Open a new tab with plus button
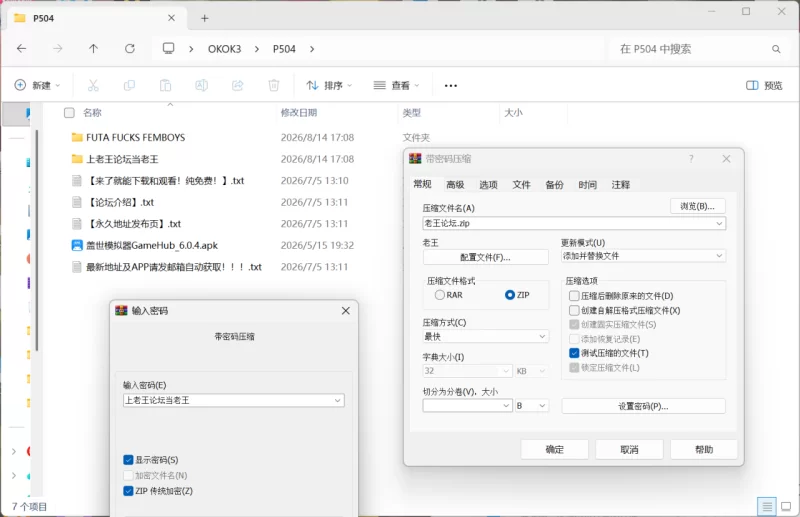The height and width of the screenshot is (517, 800). tap(205, 18)
